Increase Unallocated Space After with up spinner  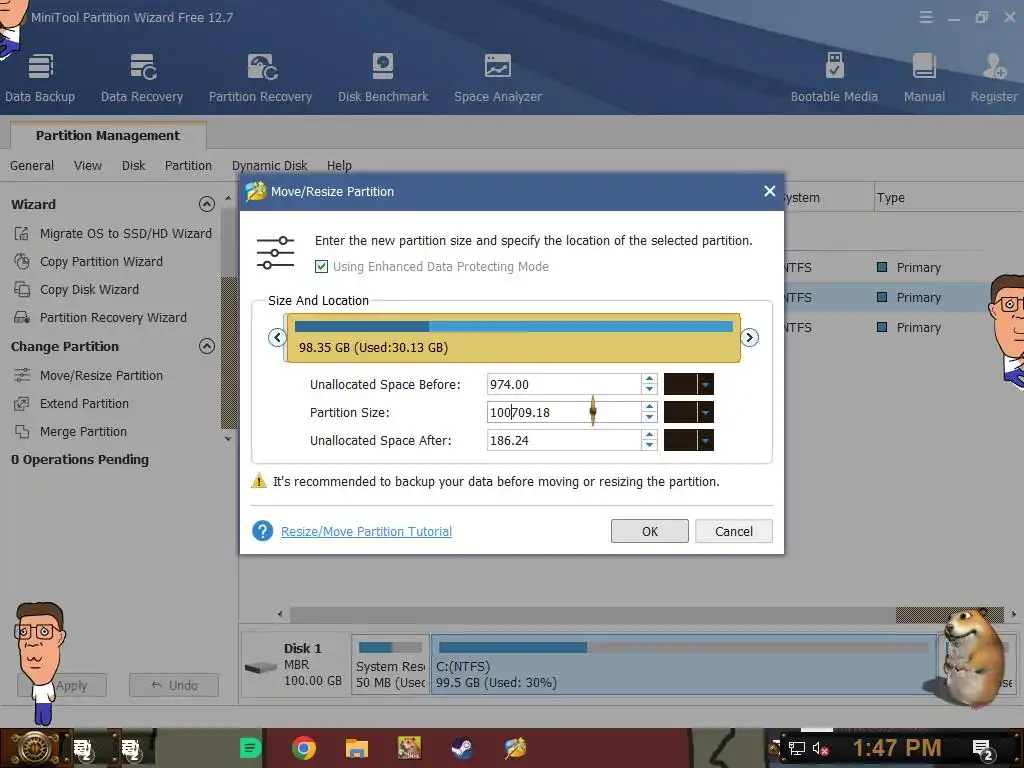coord(649,435)
